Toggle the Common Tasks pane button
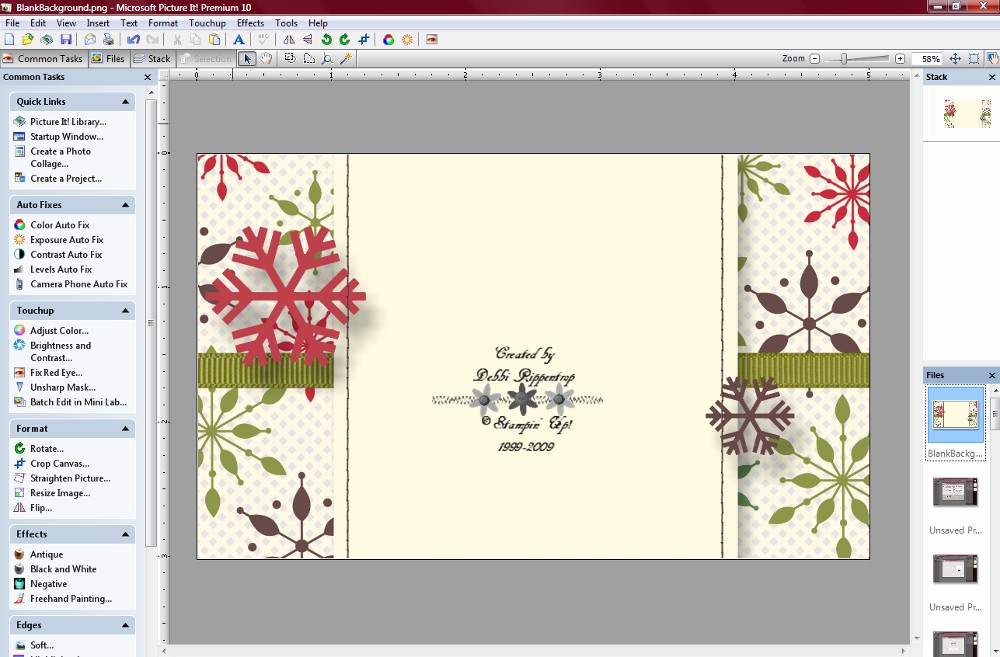This screenshot has width=1000, height=657. 43,59
